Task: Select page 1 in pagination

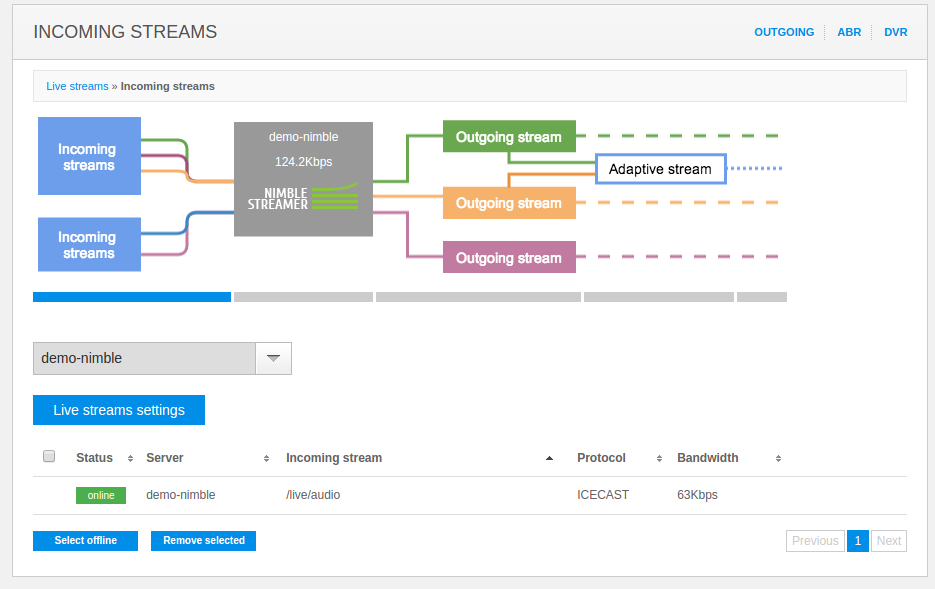Action: click(857, 541)
